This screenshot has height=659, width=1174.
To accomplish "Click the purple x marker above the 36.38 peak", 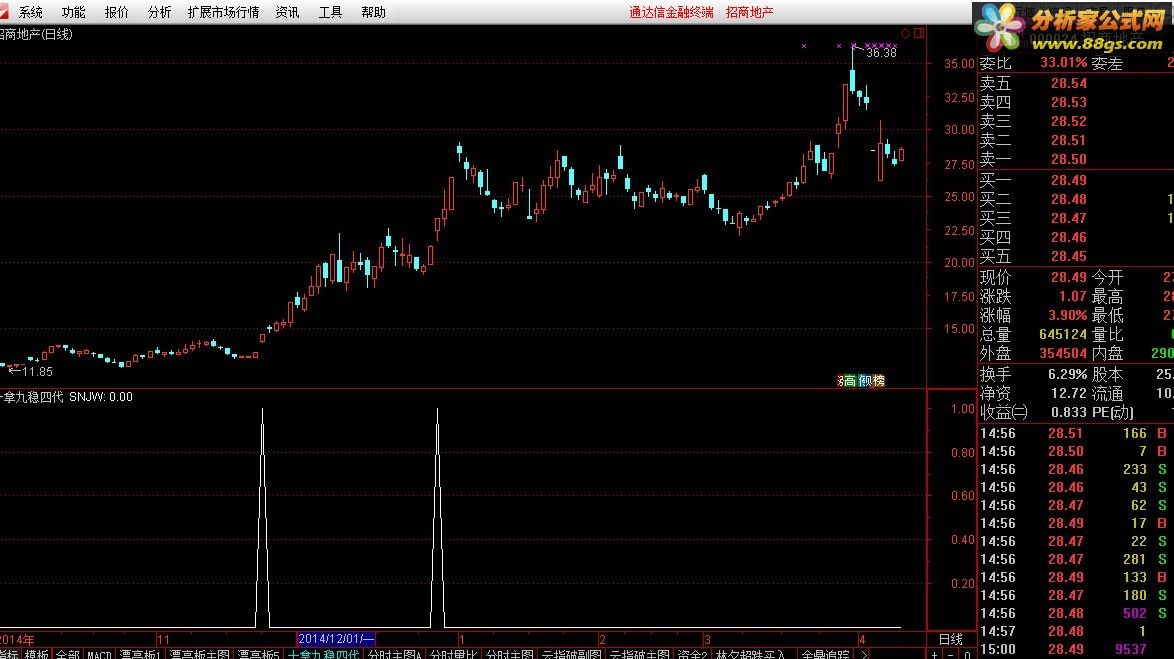I will [x=854, y=46].
